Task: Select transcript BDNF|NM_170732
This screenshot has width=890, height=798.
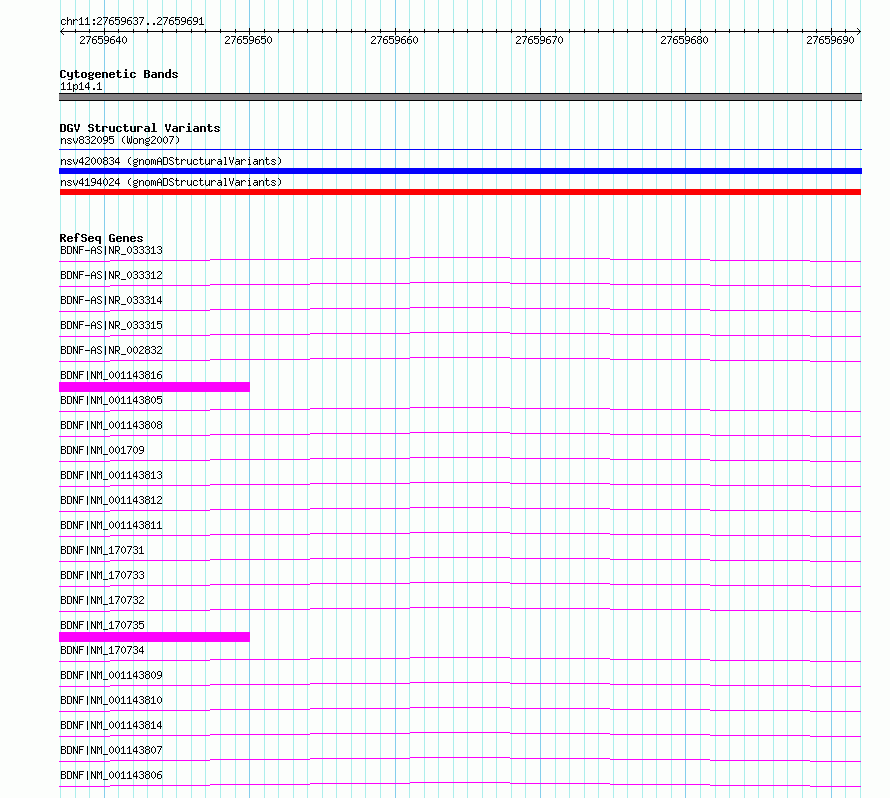Action: pos(102,600)
